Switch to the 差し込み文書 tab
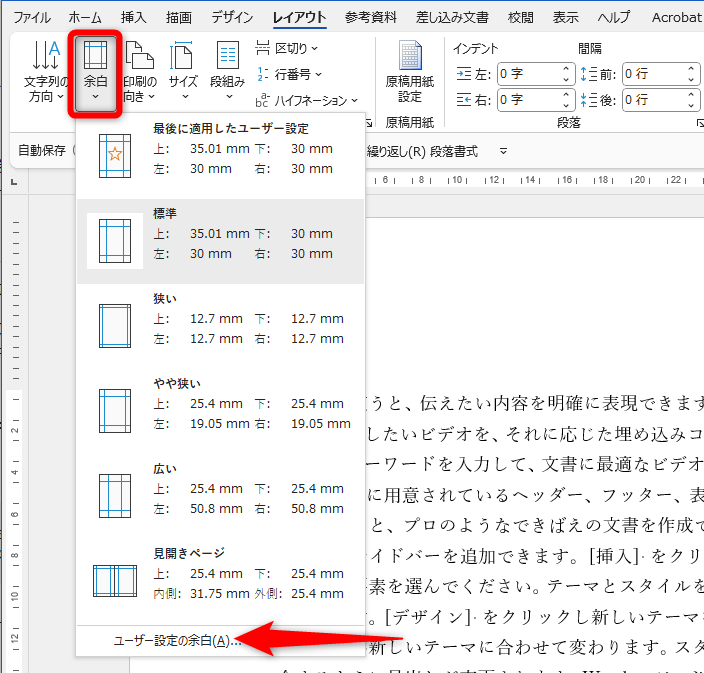Image resolution: width=704 pixels, height=673 pixels. (x=452, y=18)
